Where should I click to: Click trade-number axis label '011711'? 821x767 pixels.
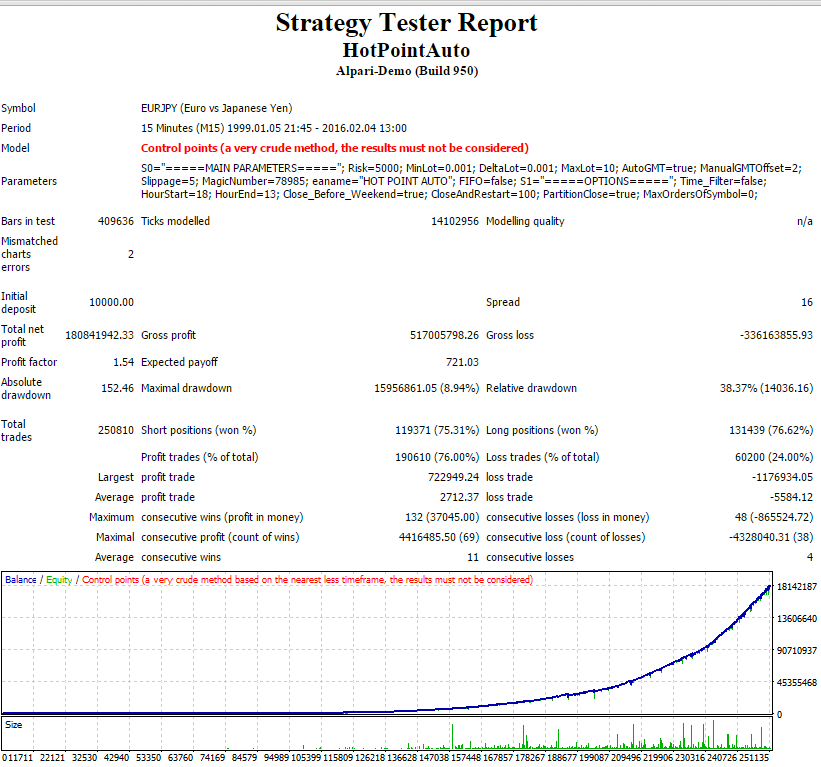tap(17, 758)
